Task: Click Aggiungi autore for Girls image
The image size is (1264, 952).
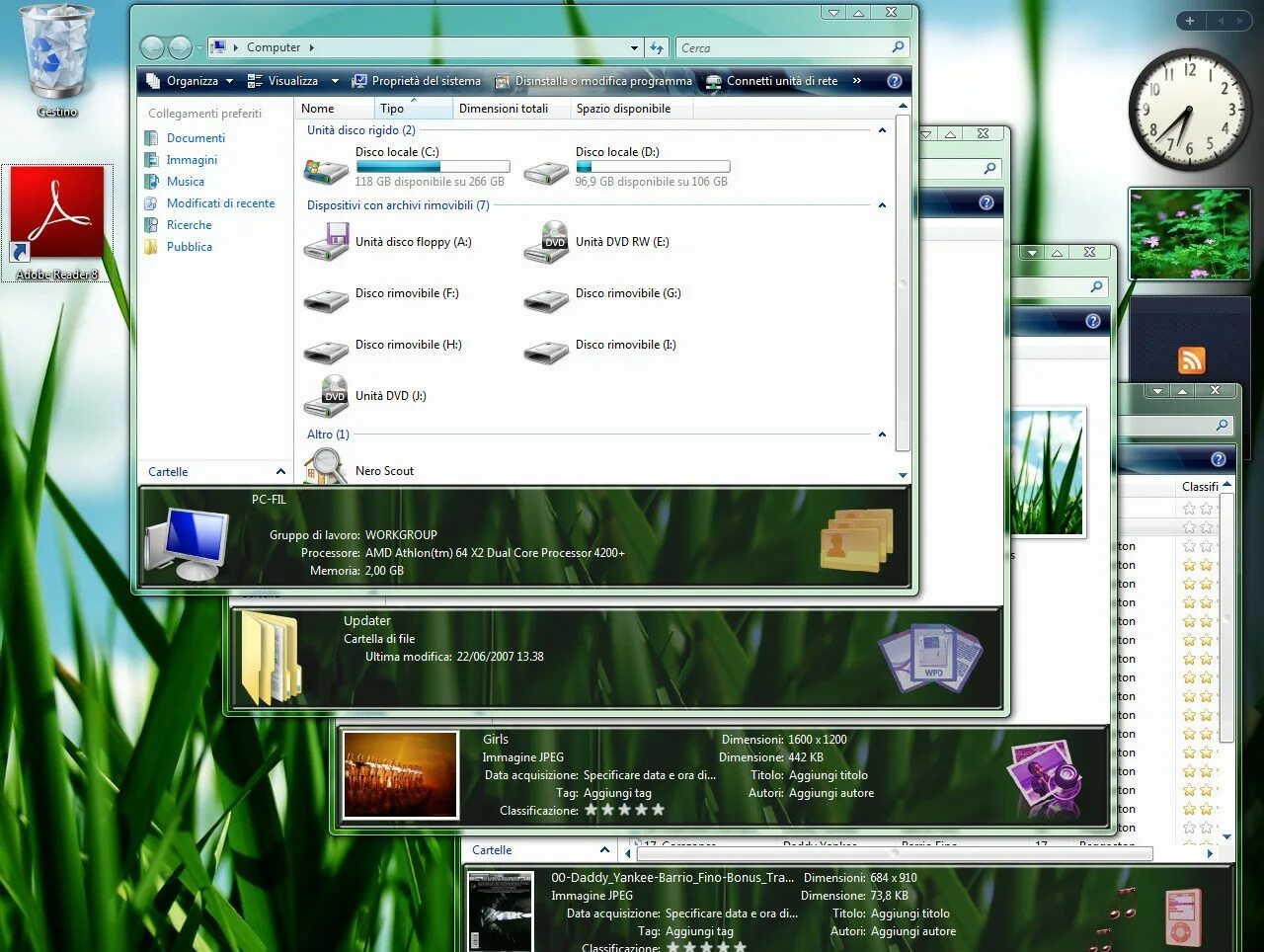Action: [x=830, y=793]
